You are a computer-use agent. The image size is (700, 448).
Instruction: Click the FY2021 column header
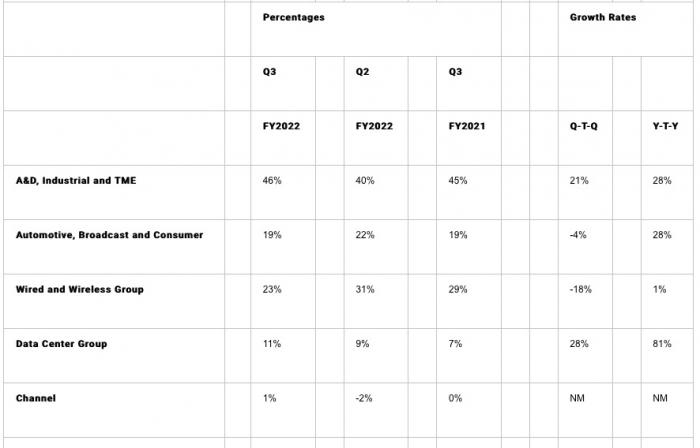[x=467, y=126]
